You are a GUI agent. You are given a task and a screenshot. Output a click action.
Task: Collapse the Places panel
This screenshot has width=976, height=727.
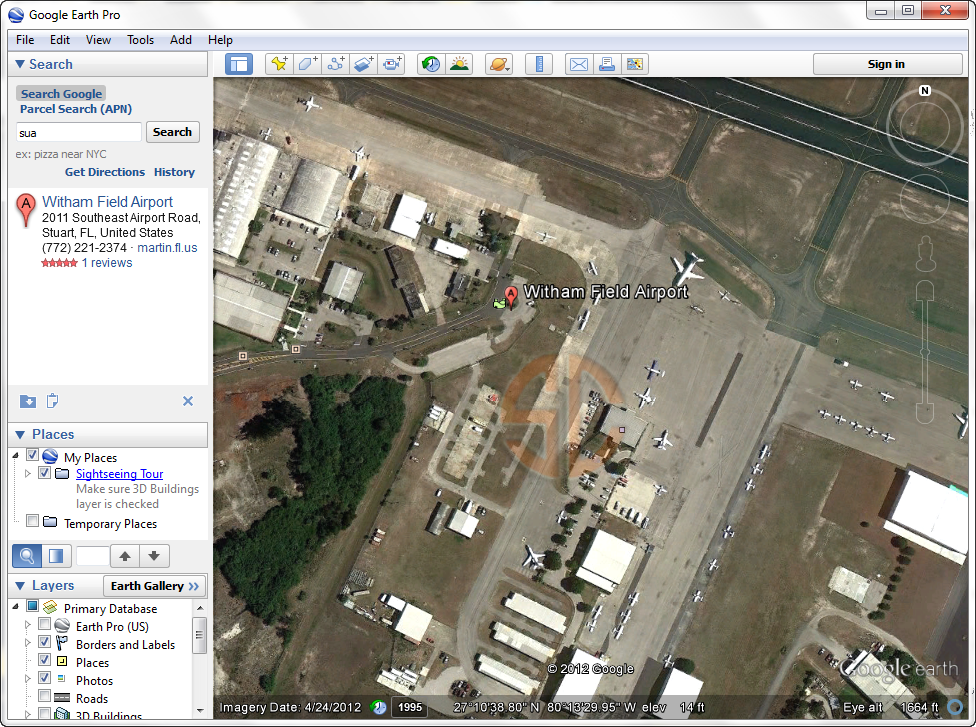[x=22, y=434]
